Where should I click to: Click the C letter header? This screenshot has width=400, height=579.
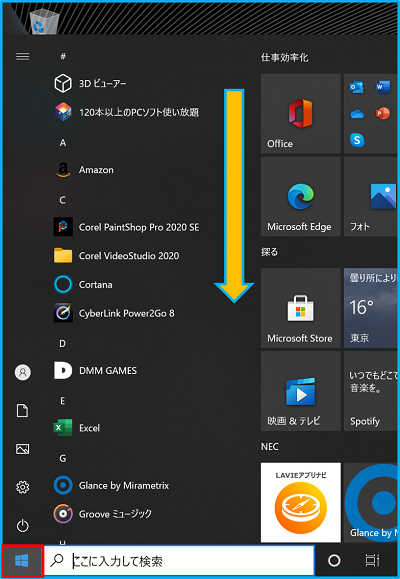click(62, 200)
